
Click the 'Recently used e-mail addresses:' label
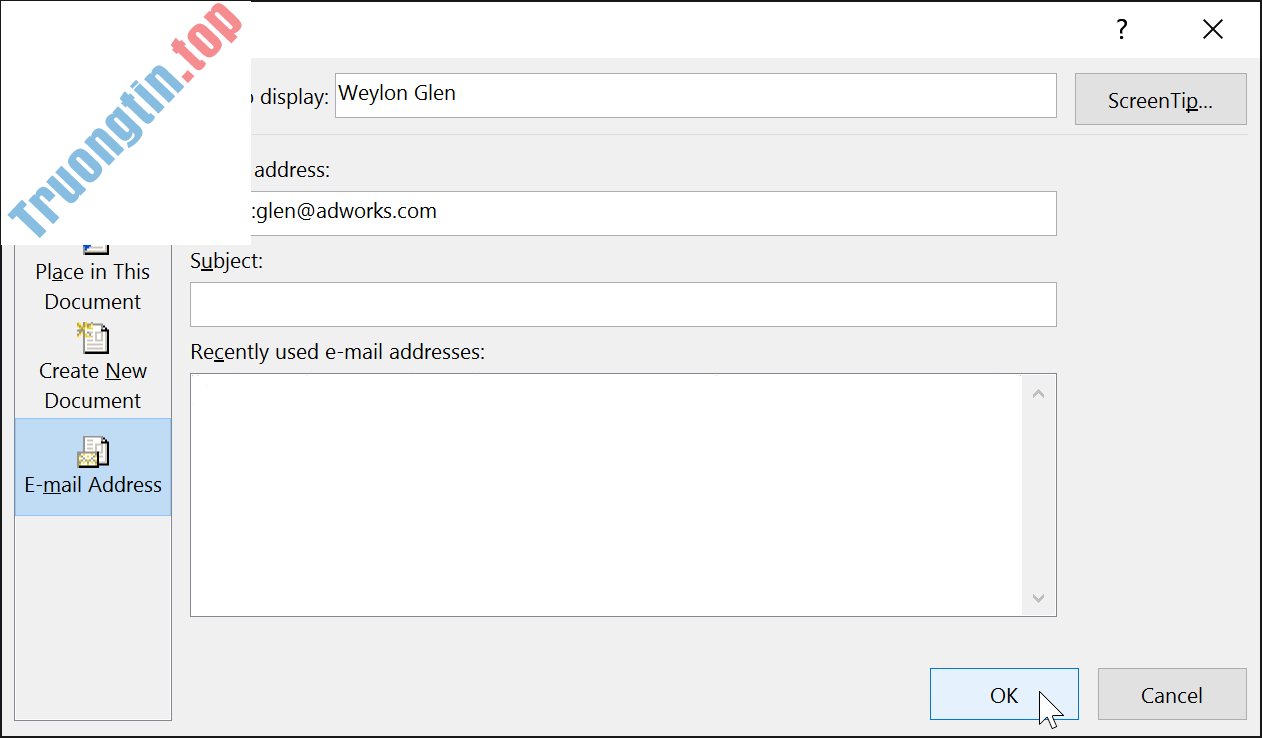pos(337,352)
